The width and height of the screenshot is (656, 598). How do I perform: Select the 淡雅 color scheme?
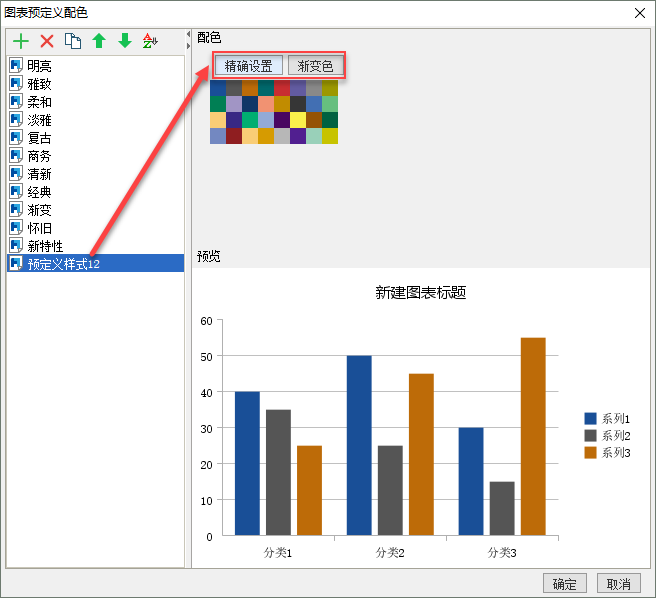[95, 120]
